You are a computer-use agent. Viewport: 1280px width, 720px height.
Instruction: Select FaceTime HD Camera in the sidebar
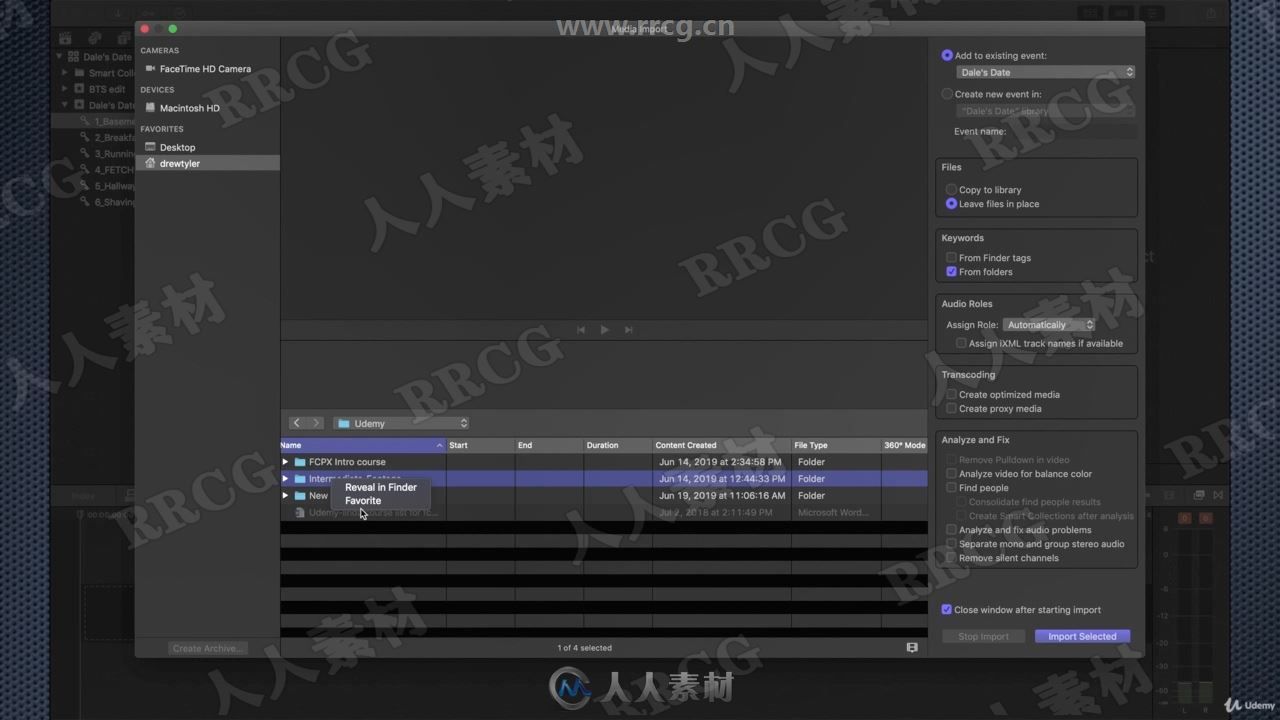click(205, 69)
